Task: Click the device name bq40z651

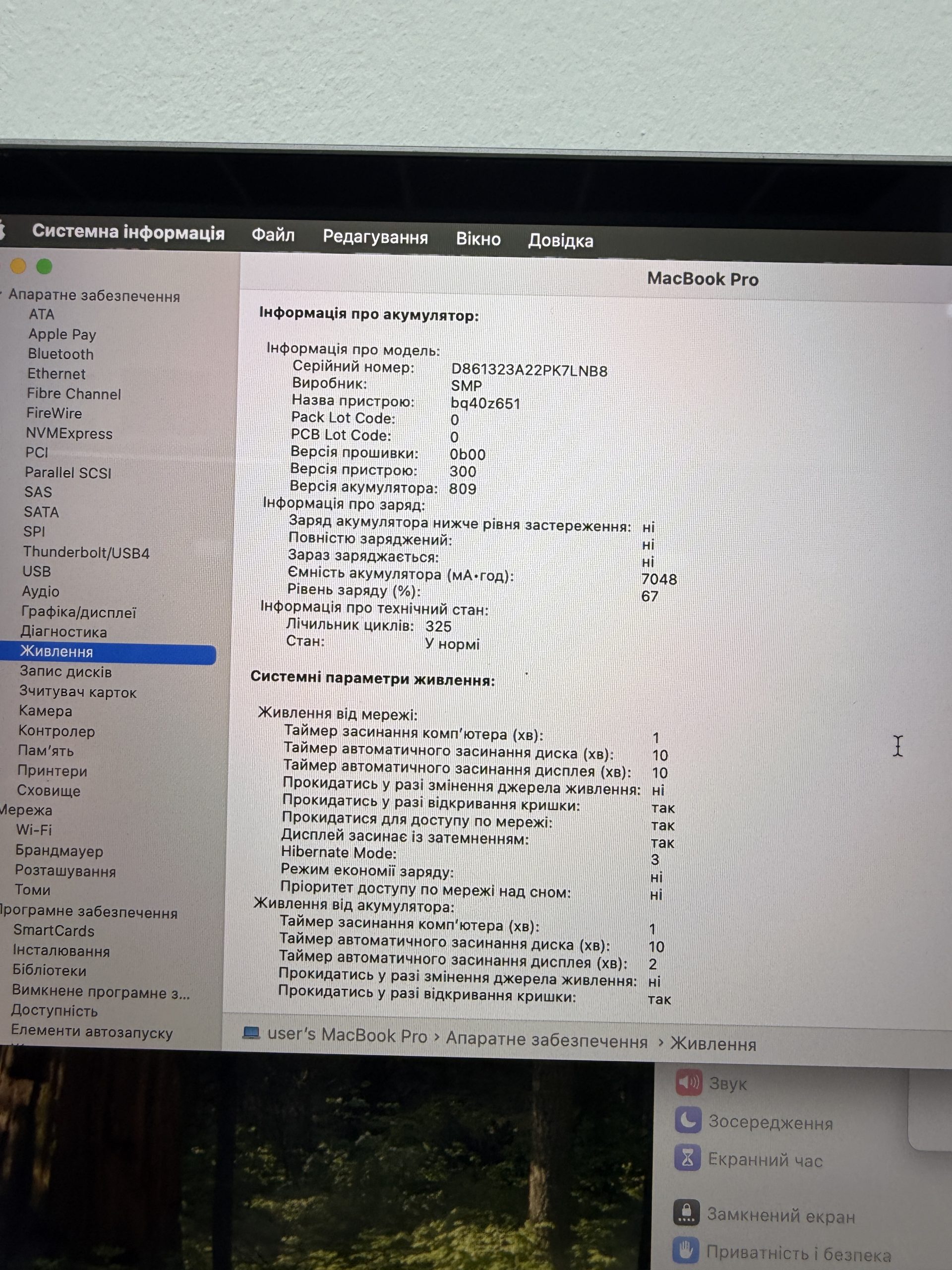Action: pos(485,403)
